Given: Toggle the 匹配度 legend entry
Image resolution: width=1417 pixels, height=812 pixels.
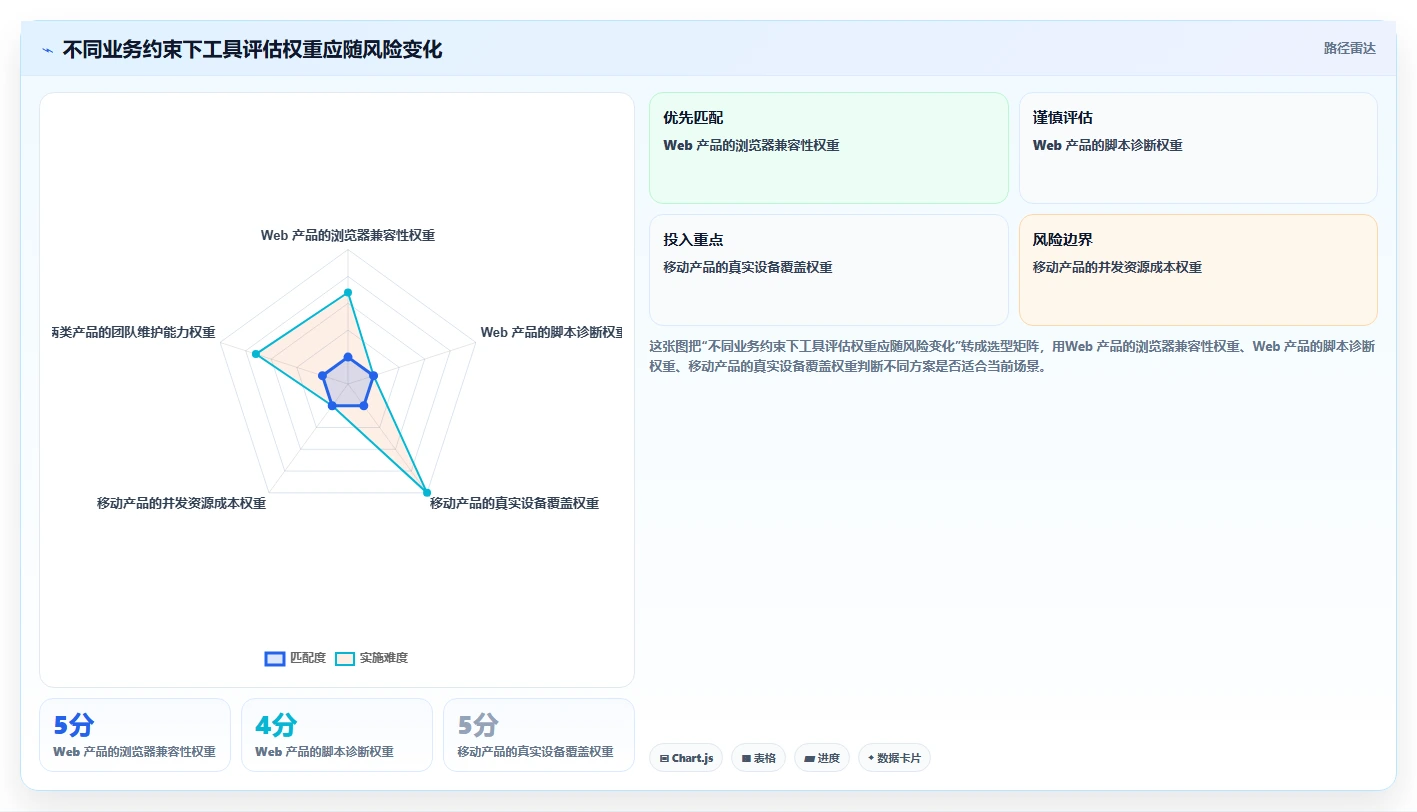Looking at the screenshot, I should point(296,658).
